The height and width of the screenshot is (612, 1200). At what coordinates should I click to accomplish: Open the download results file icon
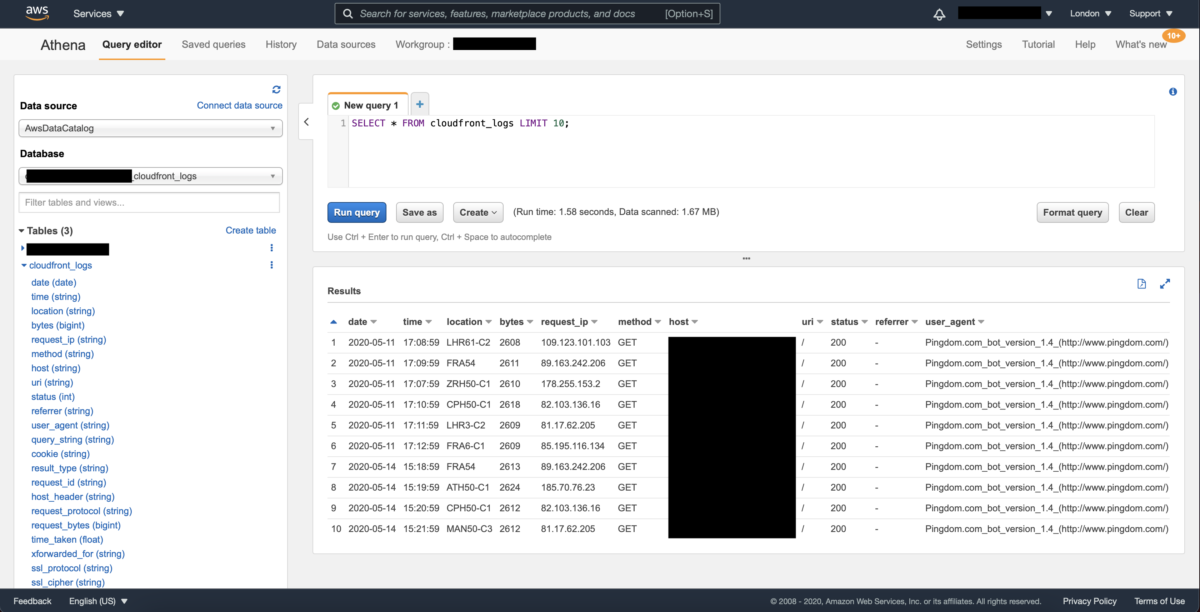(x=1141, y=284)
